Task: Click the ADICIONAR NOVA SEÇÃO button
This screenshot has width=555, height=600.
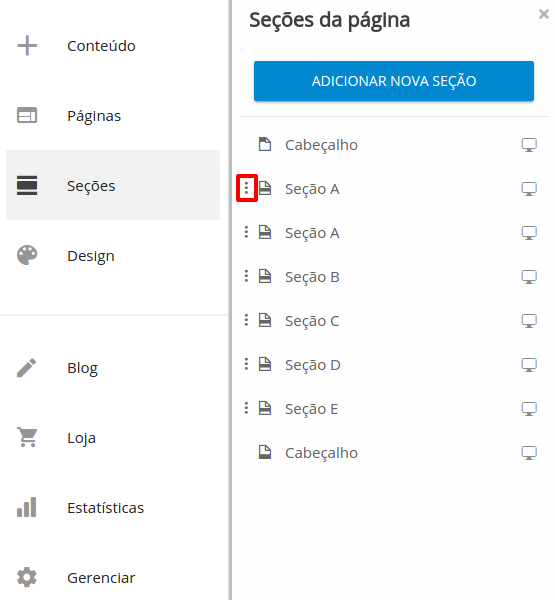Action: 394,81
